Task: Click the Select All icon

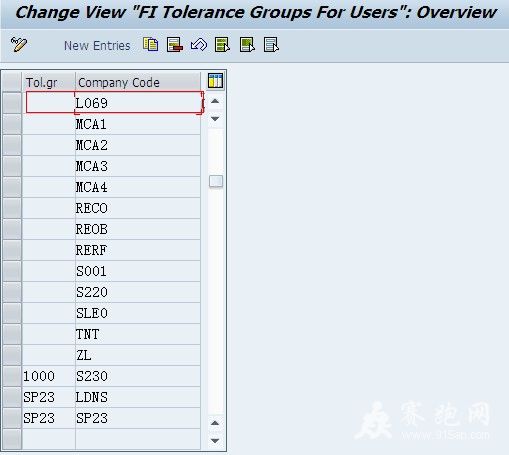Action: tap(223, 45)
